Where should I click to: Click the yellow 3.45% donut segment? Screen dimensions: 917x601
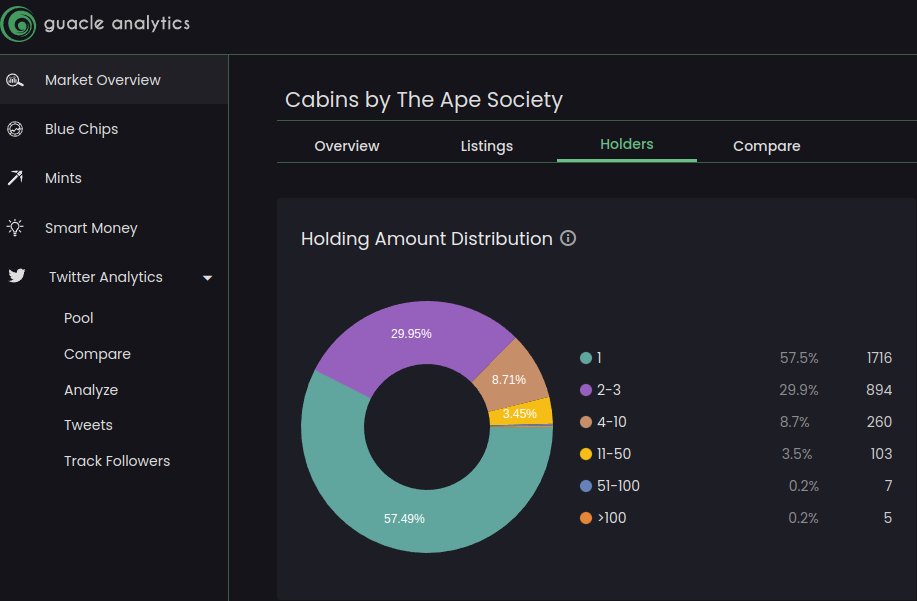[x=520, y=412]
